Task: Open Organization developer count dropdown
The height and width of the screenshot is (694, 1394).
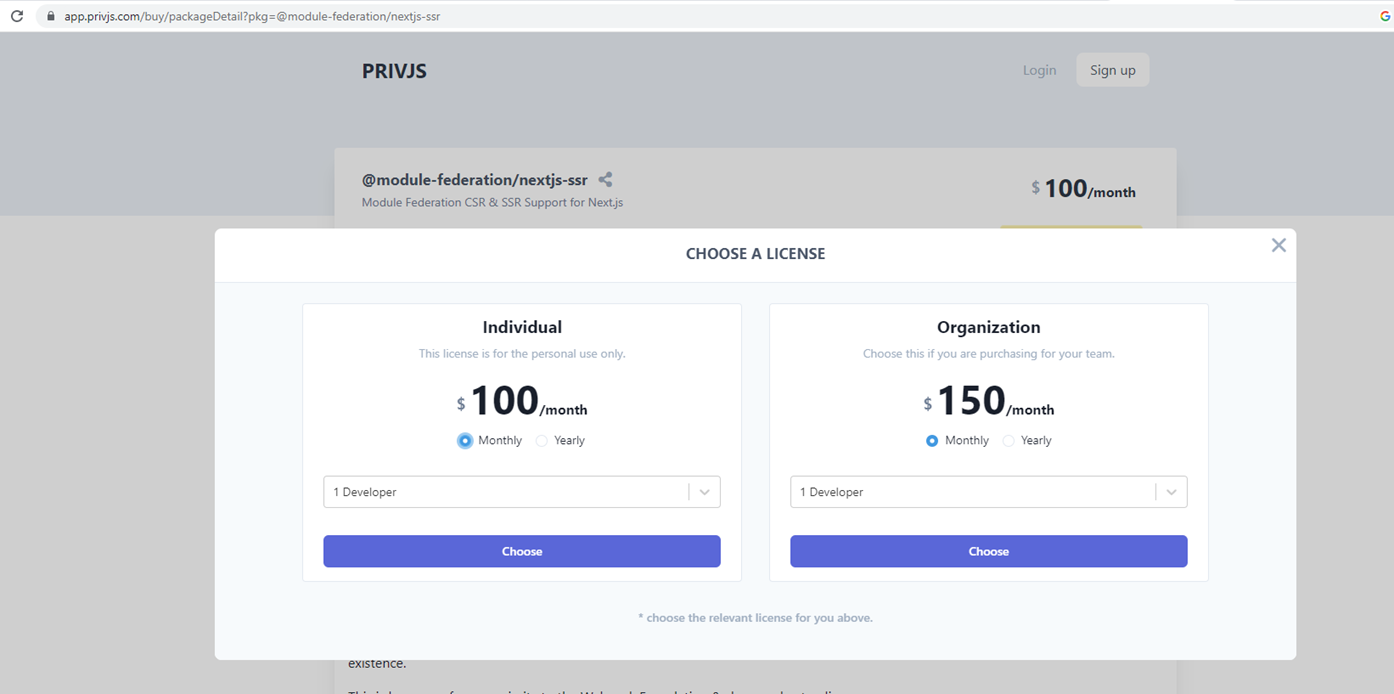Action: (x=972, y=492)
